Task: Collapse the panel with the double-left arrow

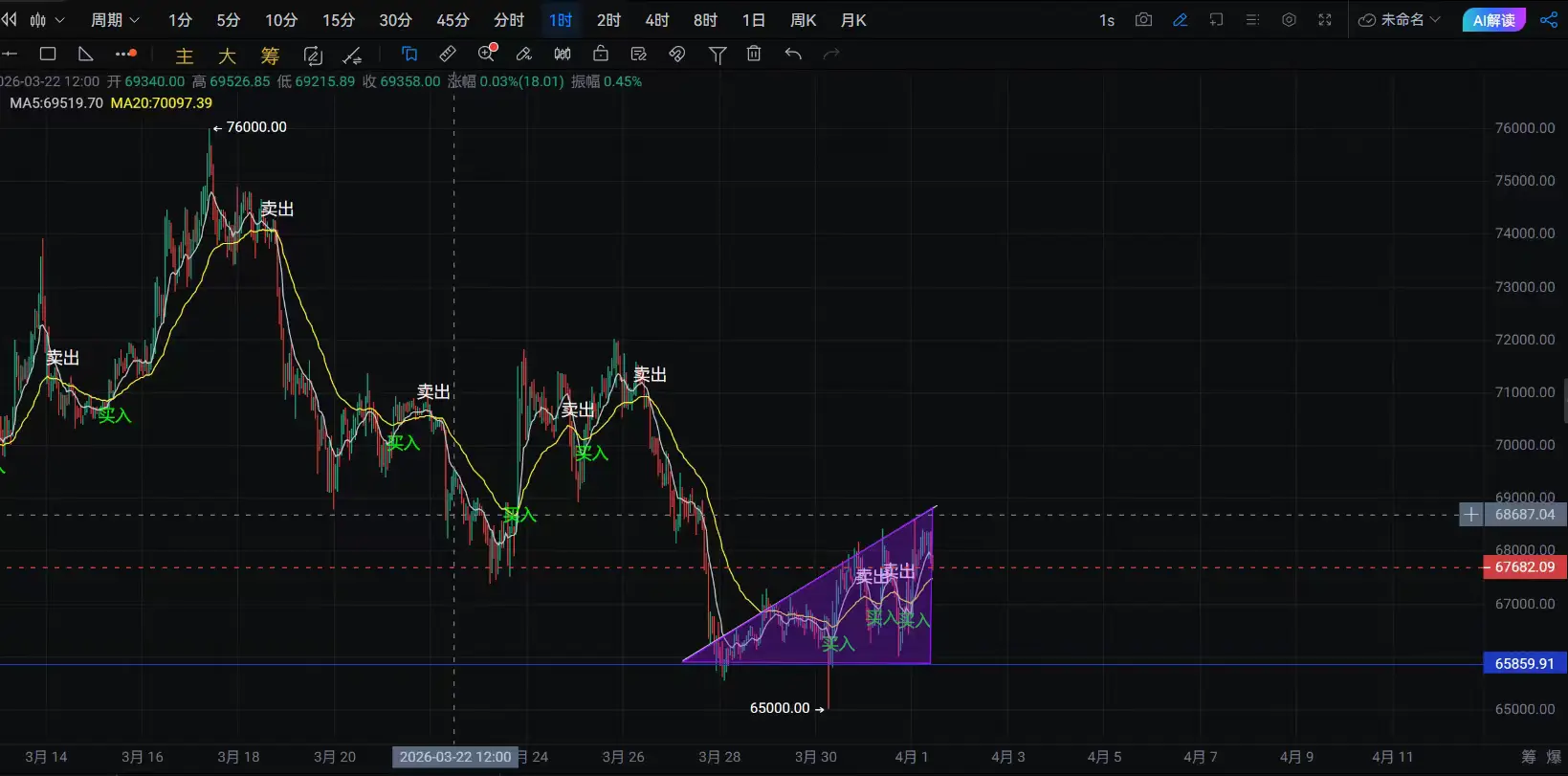Action: [x=9, y=20]
